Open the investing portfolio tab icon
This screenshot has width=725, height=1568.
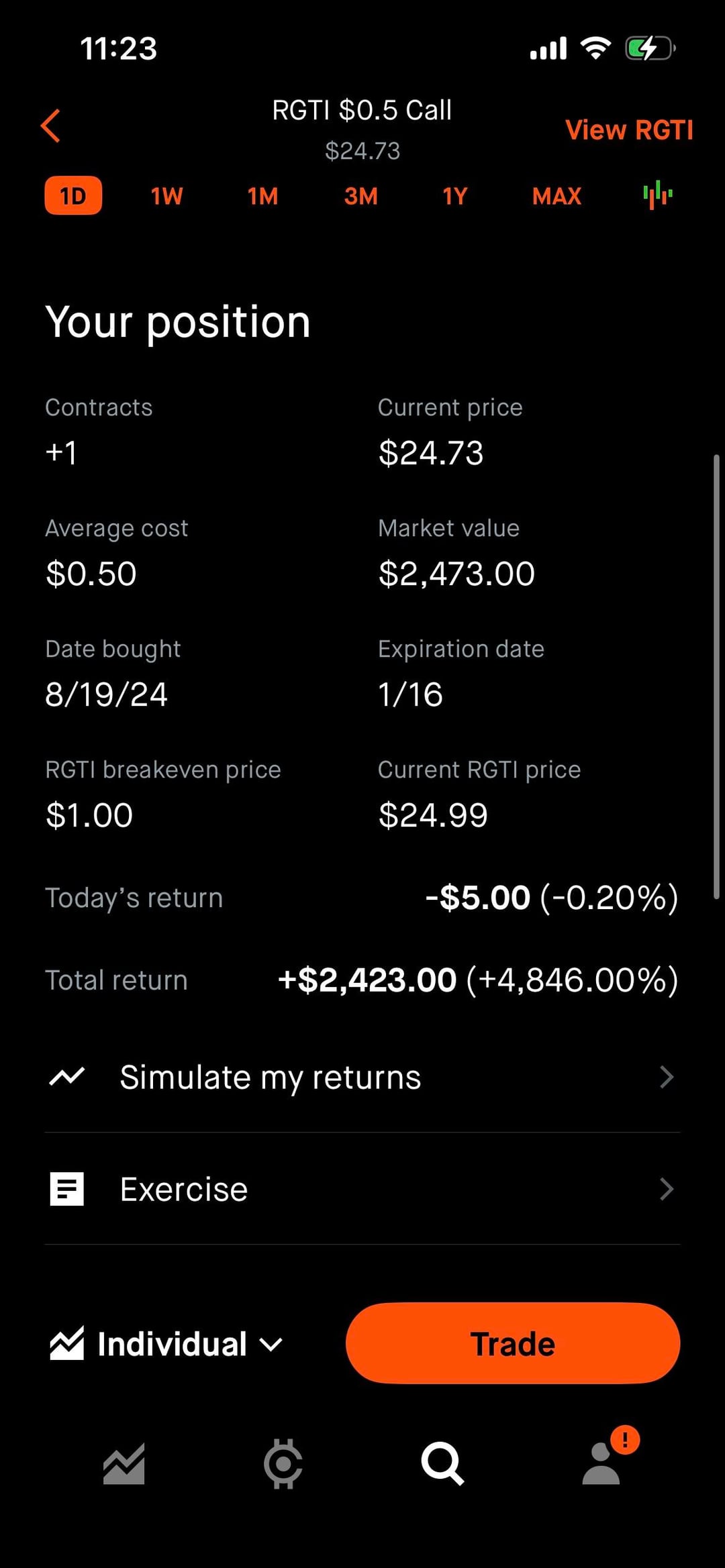click(124, 1464)
